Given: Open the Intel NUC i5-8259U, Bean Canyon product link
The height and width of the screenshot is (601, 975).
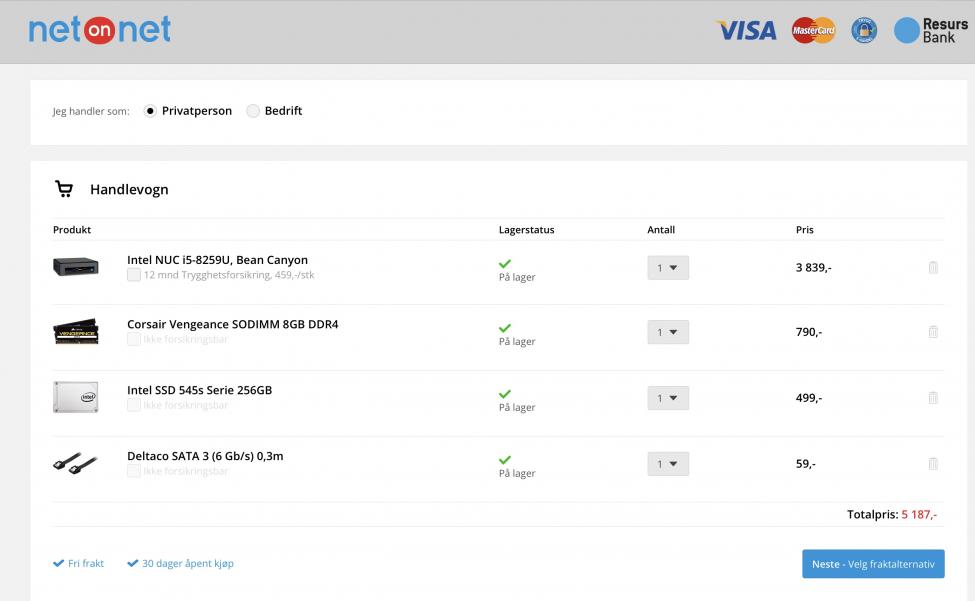Looking at the screenshot, I should pos(218,260).
